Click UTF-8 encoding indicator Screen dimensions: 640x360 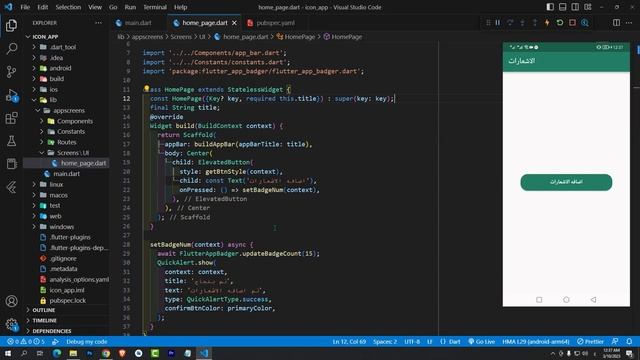tap(412, 341)
